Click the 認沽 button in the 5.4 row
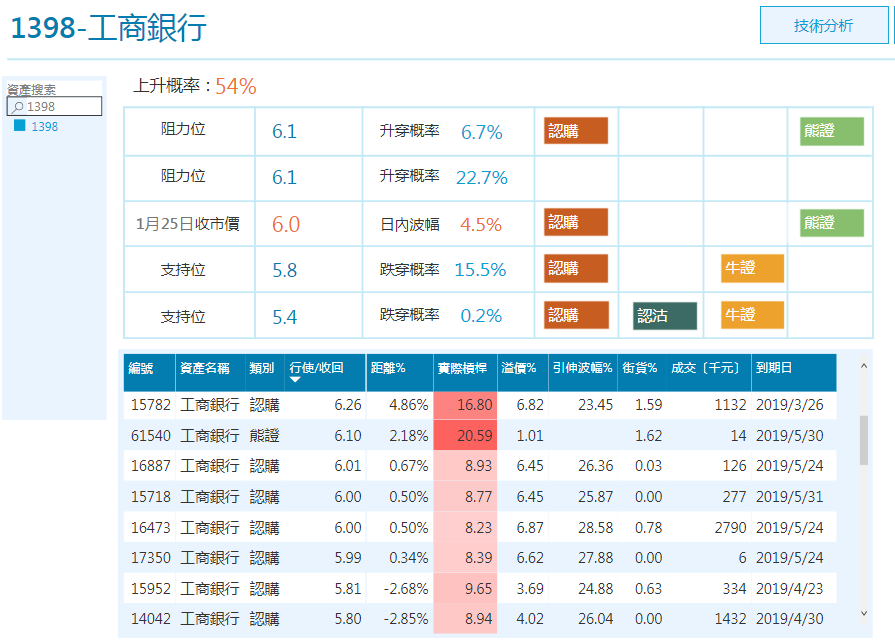 tap(664, 316)
